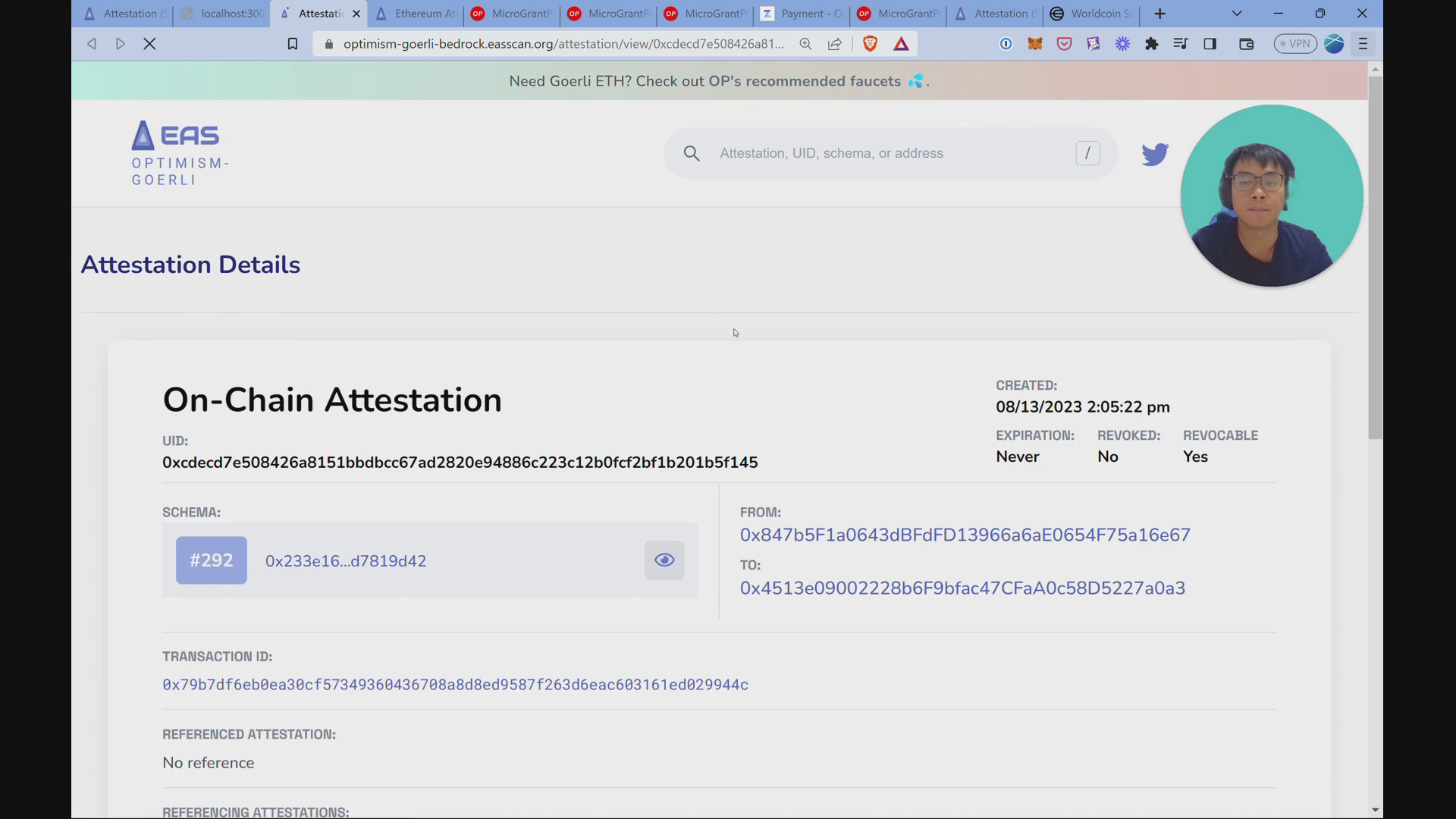This screenshot has height=819, width=1456.
Task: Open the media playlist control icon
Action: coord(1181,44)
